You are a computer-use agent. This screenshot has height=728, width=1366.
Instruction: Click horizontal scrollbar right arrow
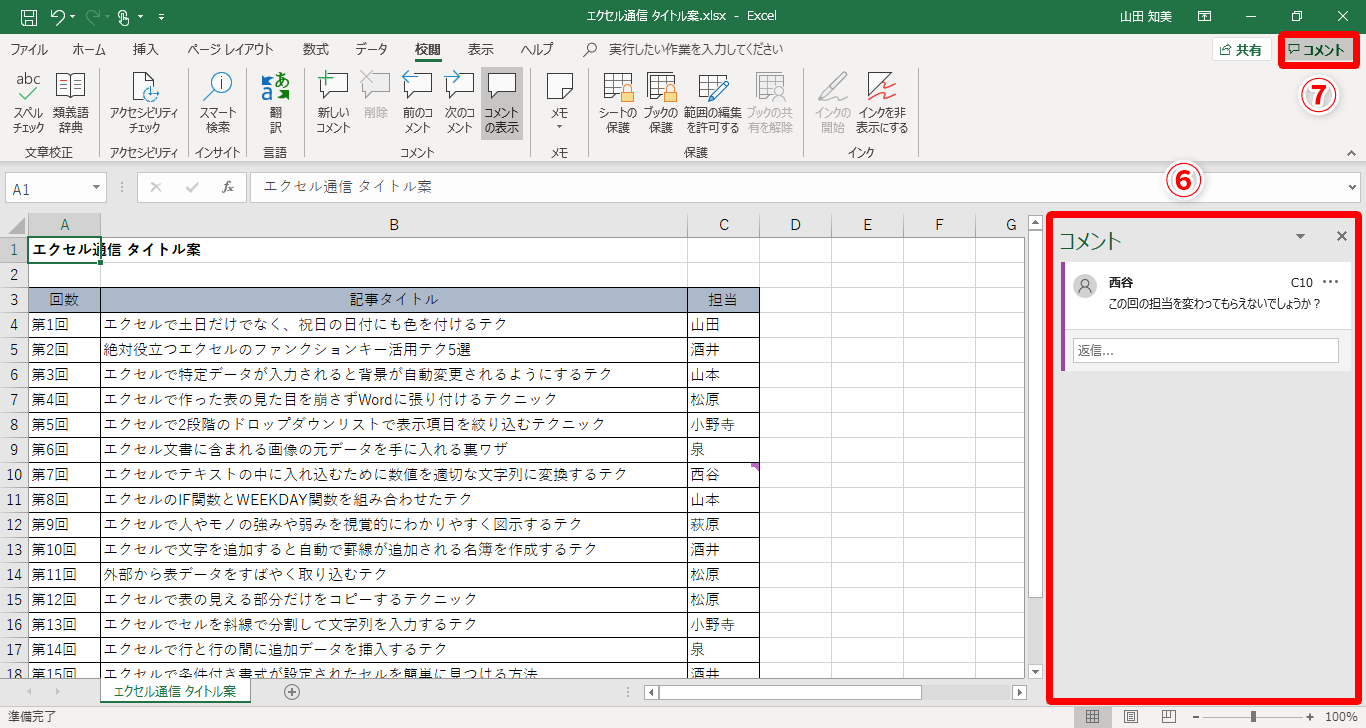[1020, 692]
